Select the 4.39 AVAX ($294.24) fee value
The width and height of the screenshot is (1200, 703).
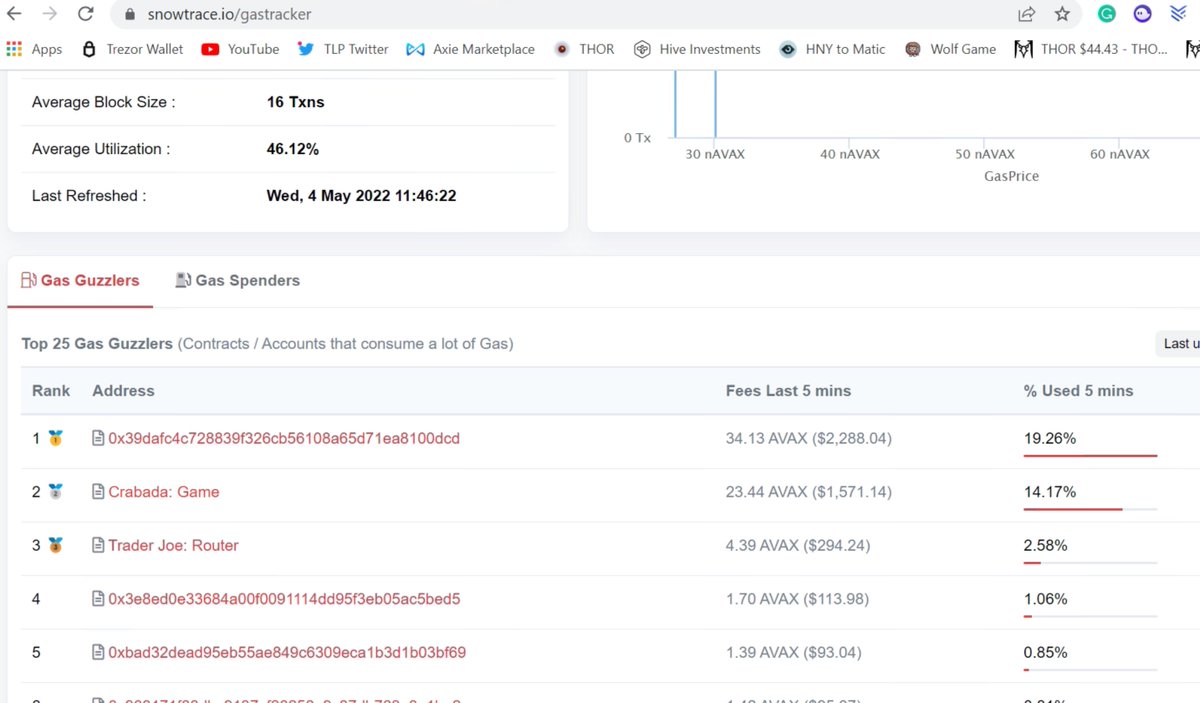click(798, 546)
